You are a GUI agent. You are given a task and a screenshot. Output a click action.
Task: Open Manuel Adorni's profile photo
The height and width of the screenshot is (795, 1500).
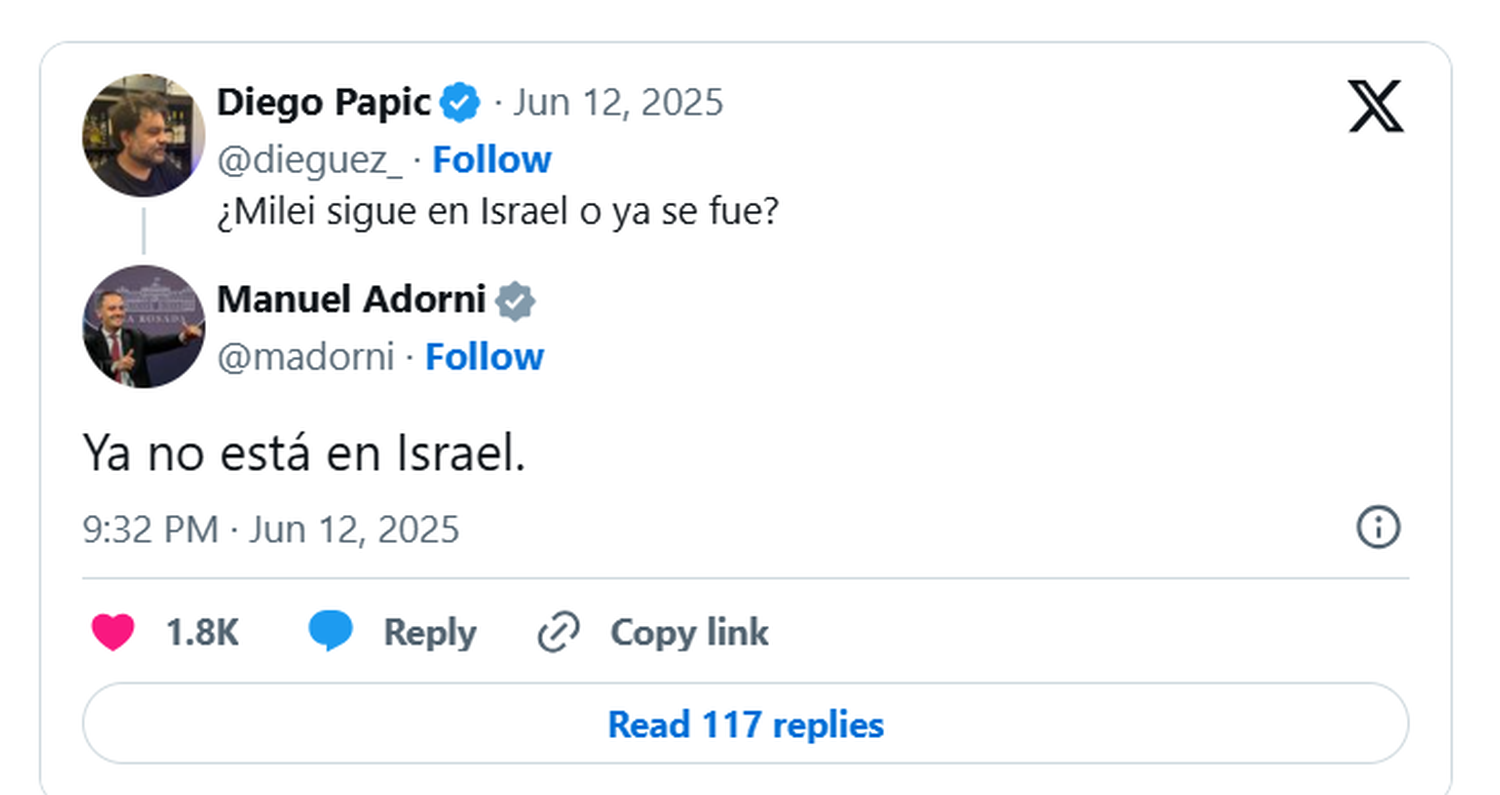[143, 326]
